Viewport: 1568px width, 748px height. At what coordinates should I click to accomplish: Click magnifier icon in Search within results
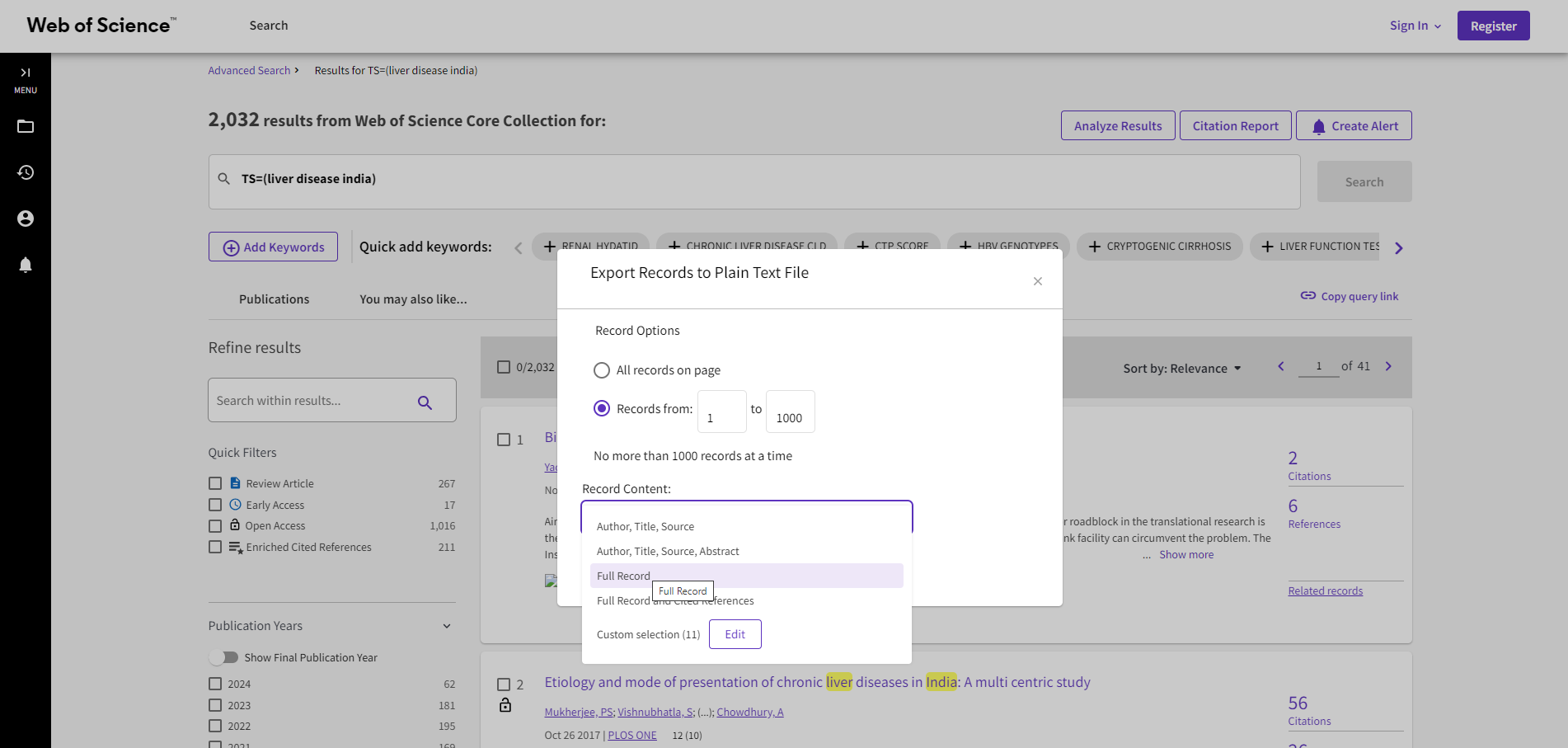pyautogui.click(x=425, y=402)
